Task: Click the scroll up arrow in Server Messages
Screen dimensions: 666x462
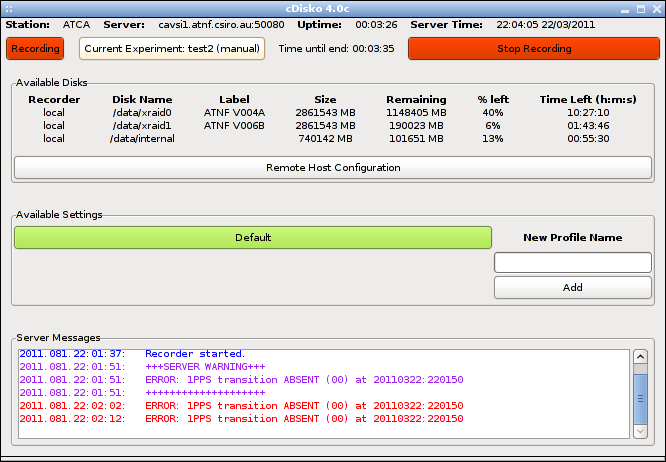Action: tap(640, 357)
